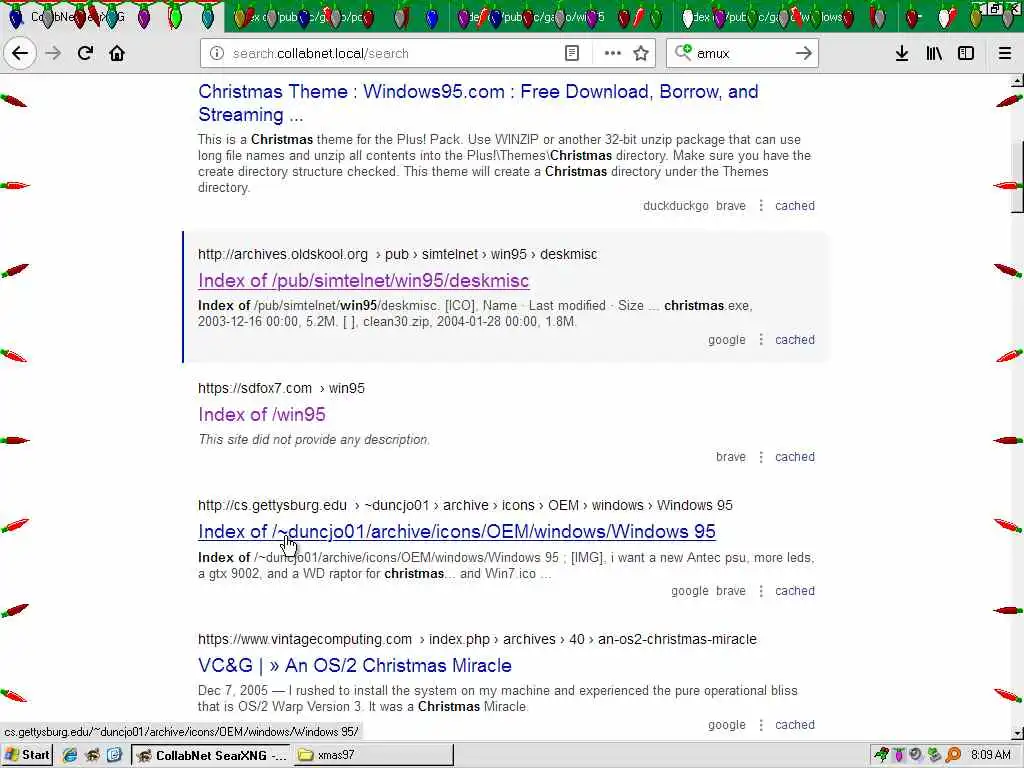
Task: Open the xmas97 folder taskbar button
Action: click(x=374, y=755)
